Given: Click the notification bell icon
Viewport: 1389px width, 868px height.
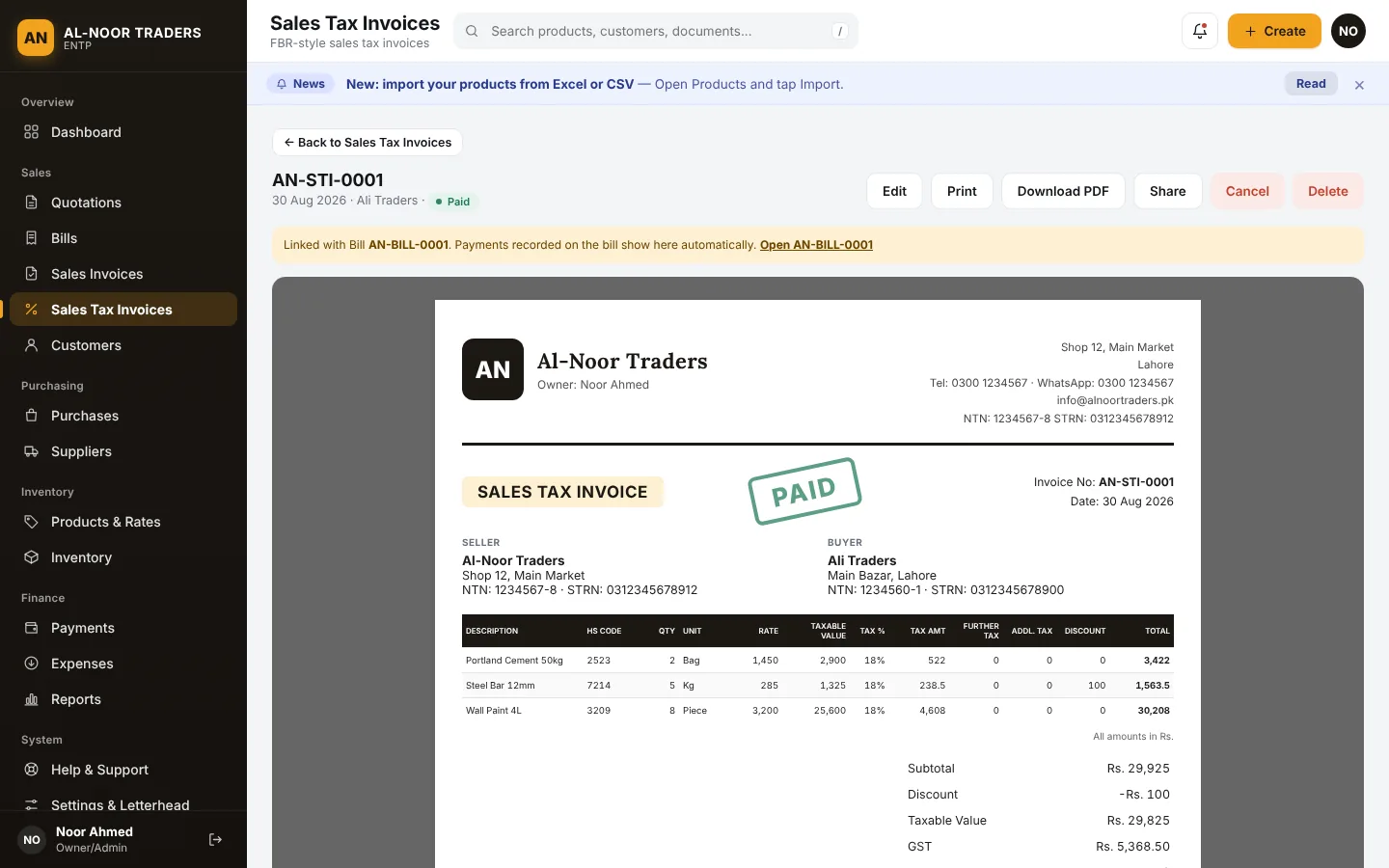Looking at the screenshot, I should click(1200, 31).
